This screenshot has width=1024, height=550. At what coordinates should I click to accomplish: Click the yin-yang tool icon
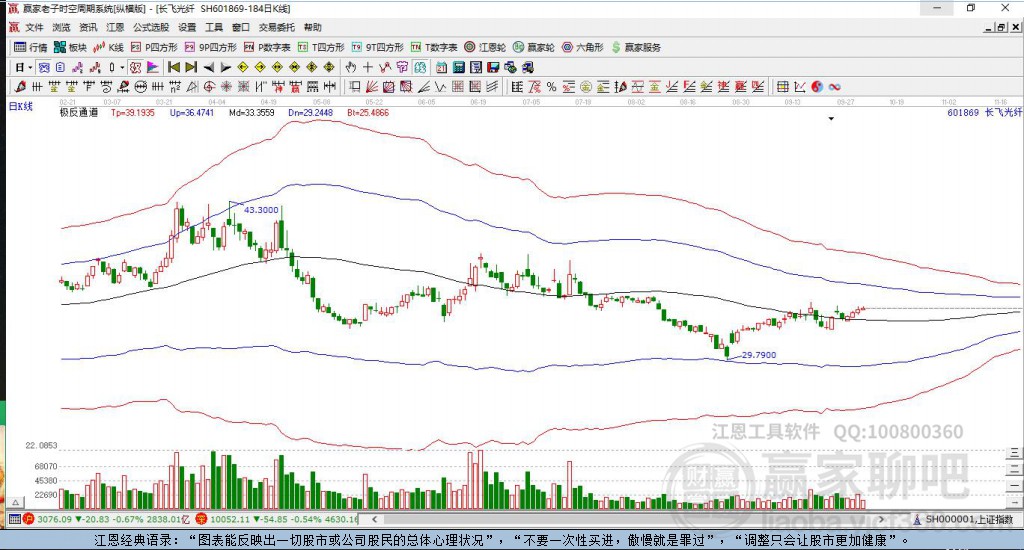[x=817, y=87]
